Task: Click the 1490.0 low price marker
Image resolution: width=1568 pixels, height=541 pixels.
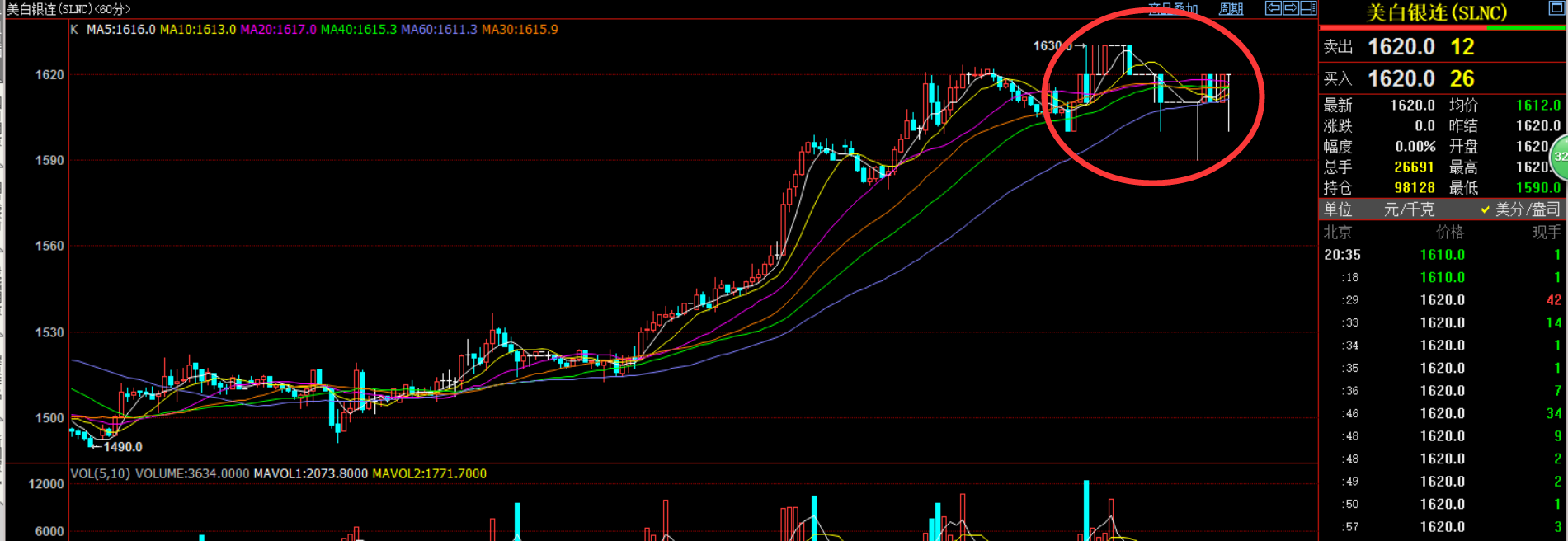Action: (122, 447)
